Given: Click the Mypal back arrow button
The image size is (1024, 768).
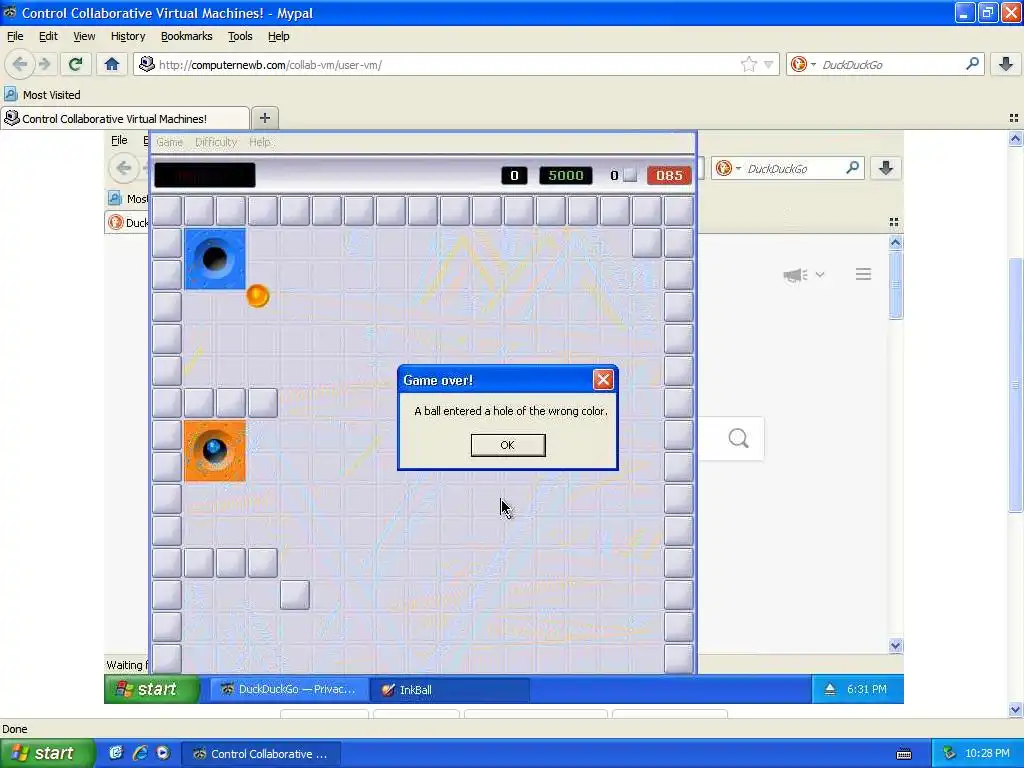Looking at the screenshot, I should 20,64.
